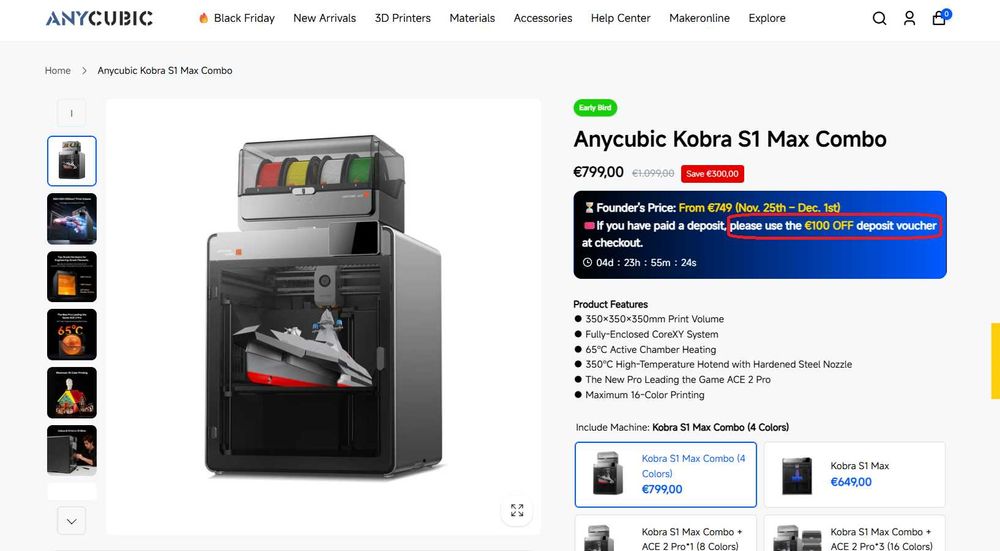Screen dimensions: 1000x551
Task: Open the shopping cart icon
Action: coord(939,17)
